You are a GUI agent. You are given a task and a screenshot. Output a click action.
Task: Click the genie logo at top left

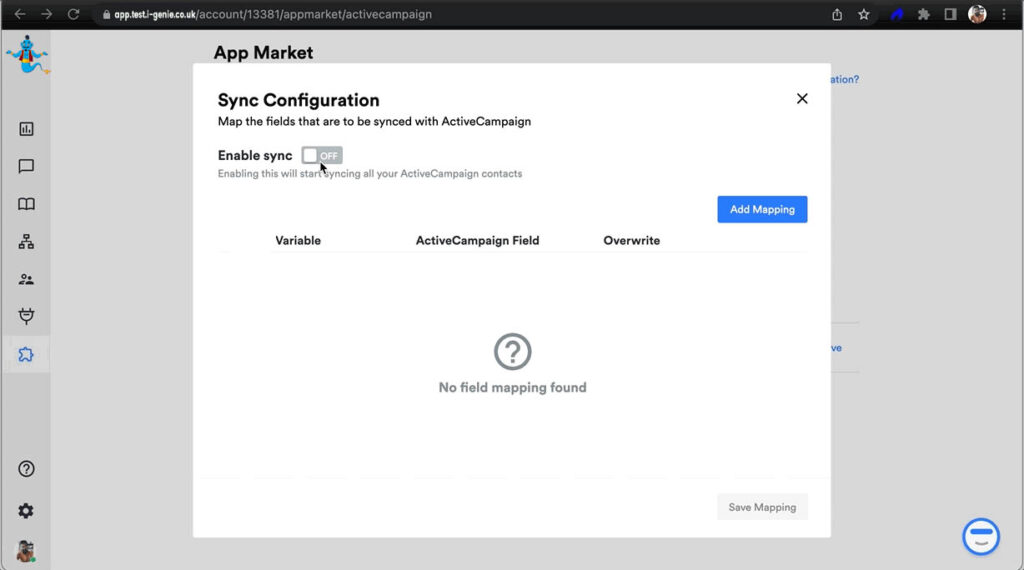pos(25,55)
